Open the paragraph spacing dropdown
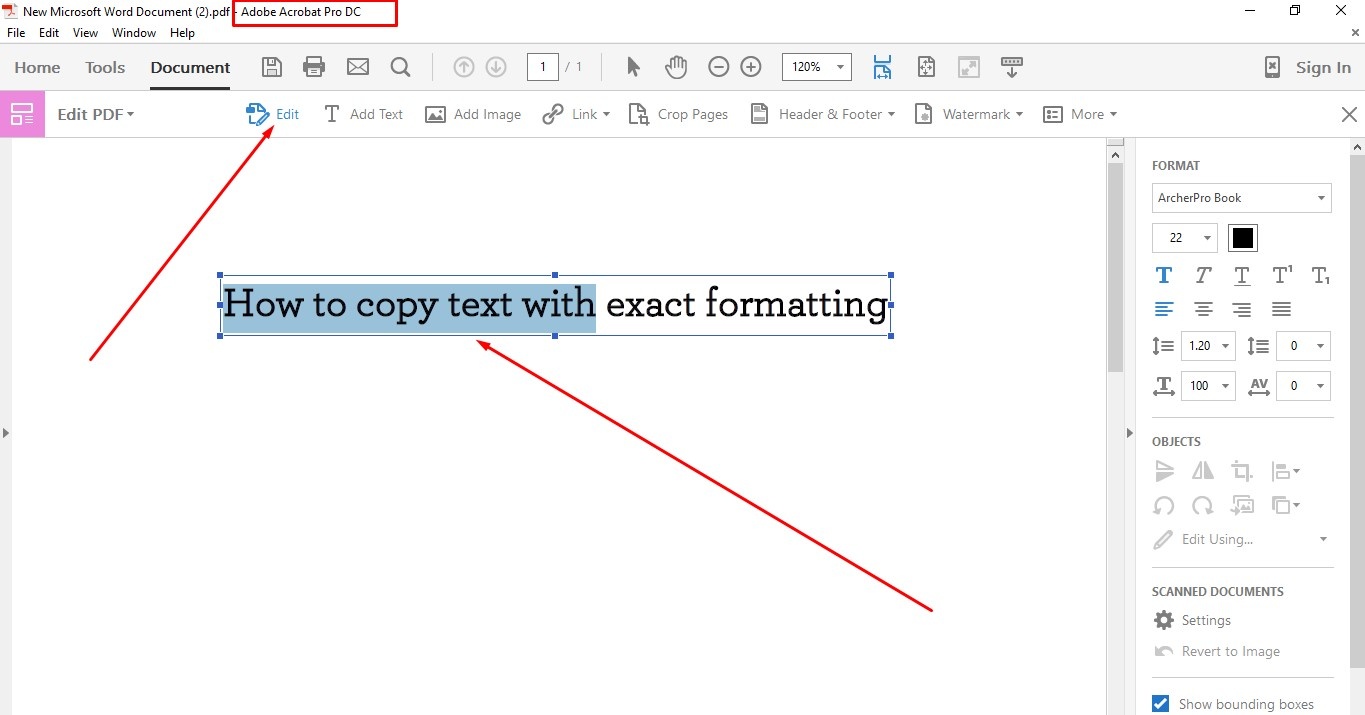 pos(1303,346)
